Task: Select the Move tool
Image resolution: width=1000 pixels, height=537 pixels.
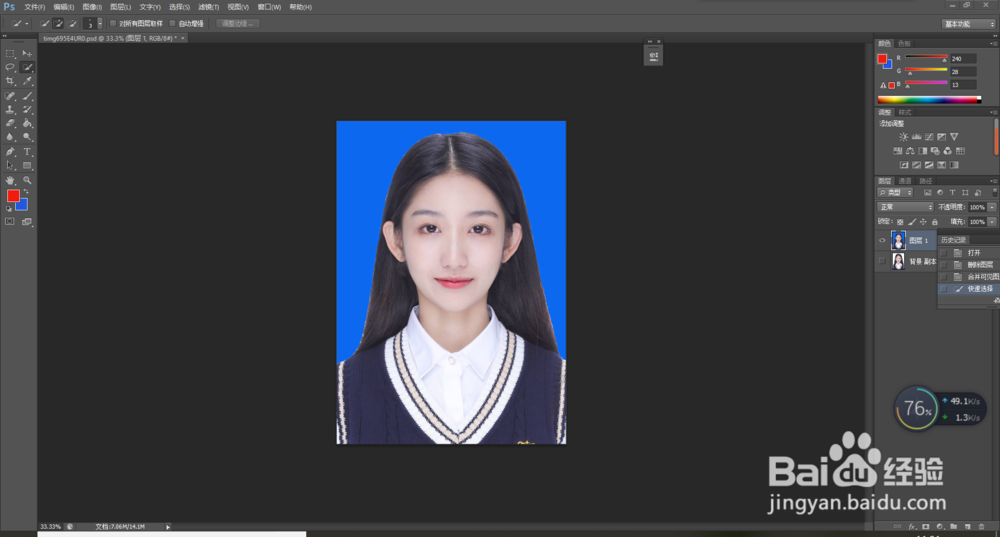Action: coord(27,54)
